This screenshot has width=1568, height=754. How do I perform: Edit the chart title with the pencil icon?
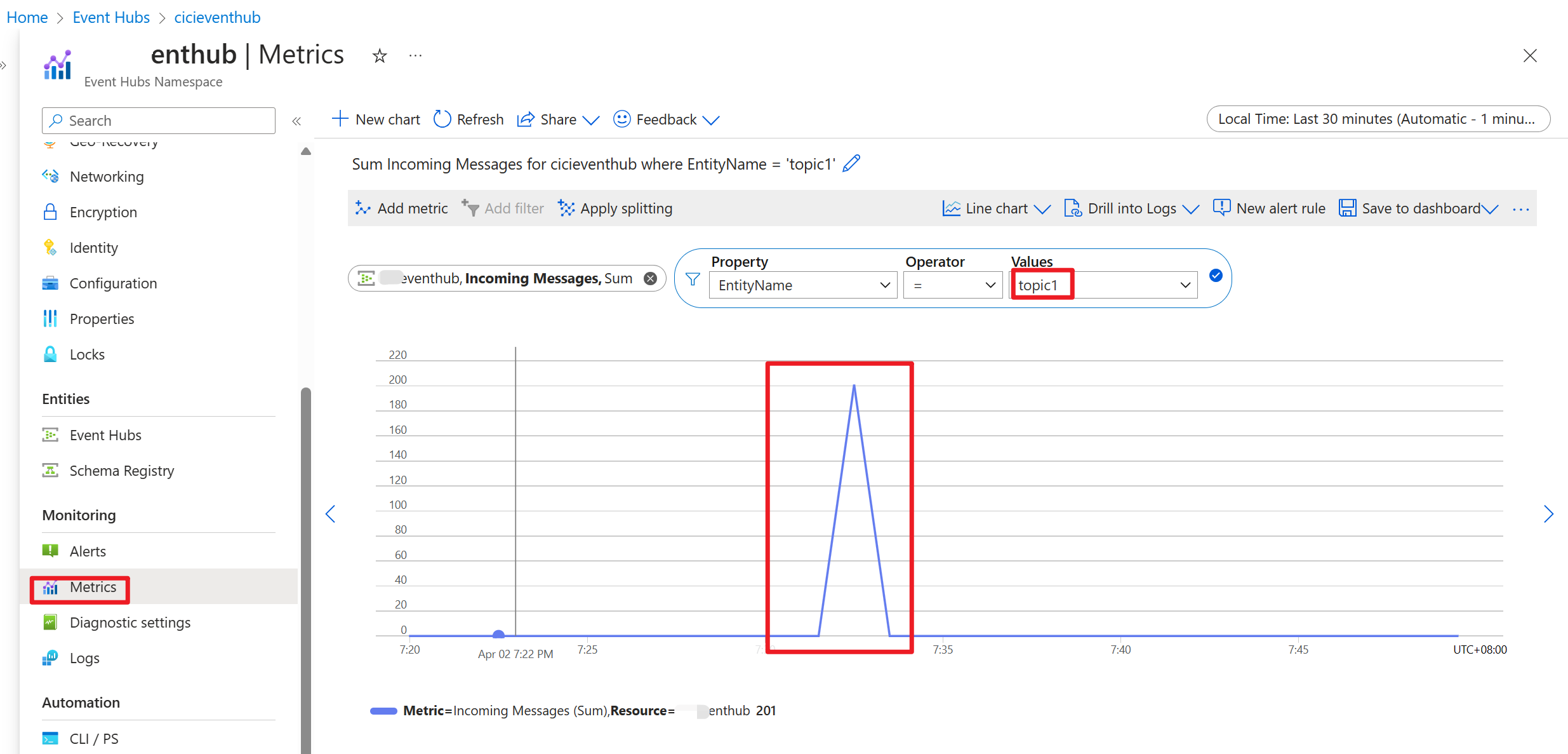coord(851,164)
